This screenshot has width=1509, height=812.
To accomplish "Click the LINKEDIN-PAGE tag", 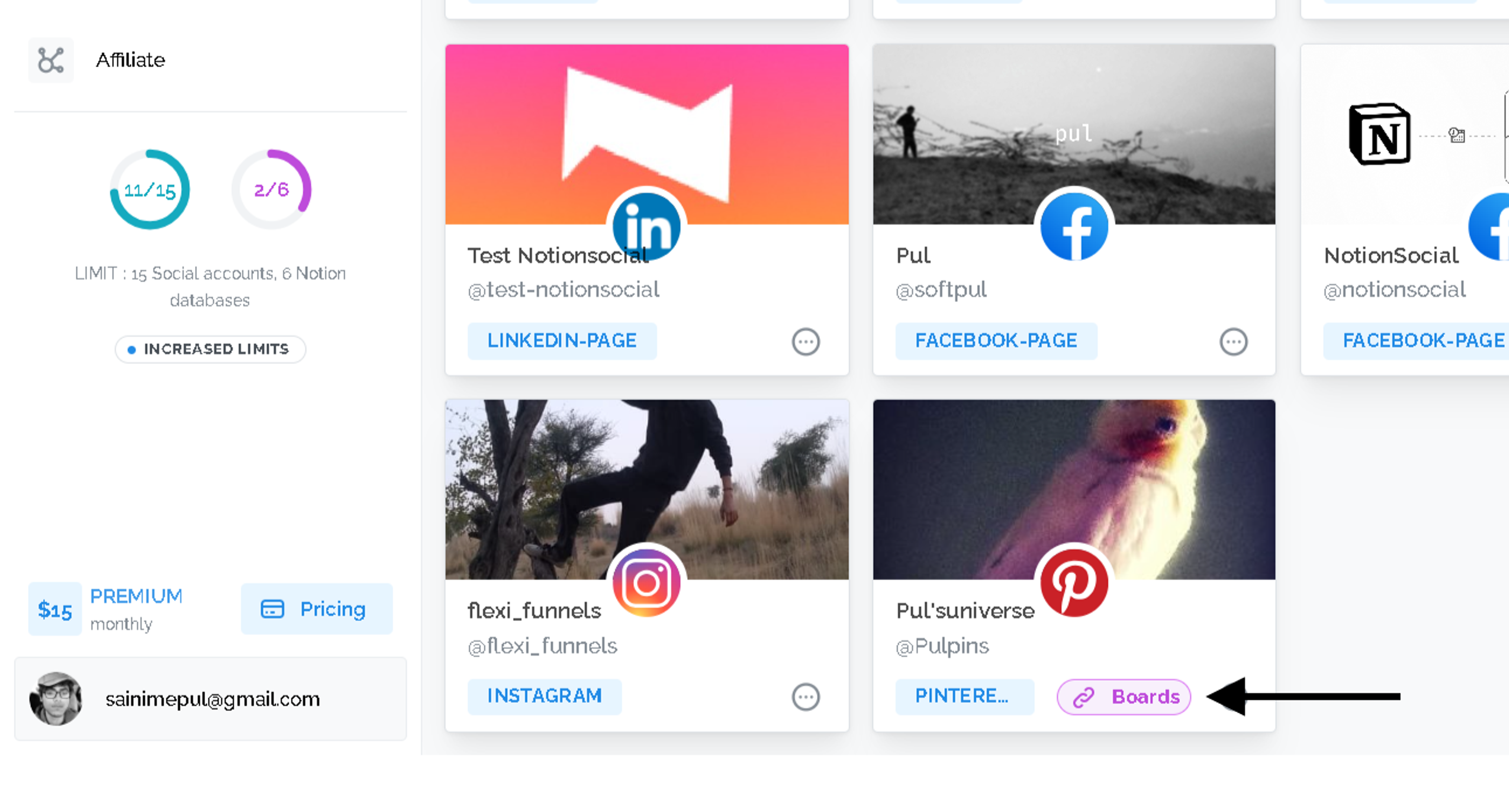I will (x=561, y=341).
